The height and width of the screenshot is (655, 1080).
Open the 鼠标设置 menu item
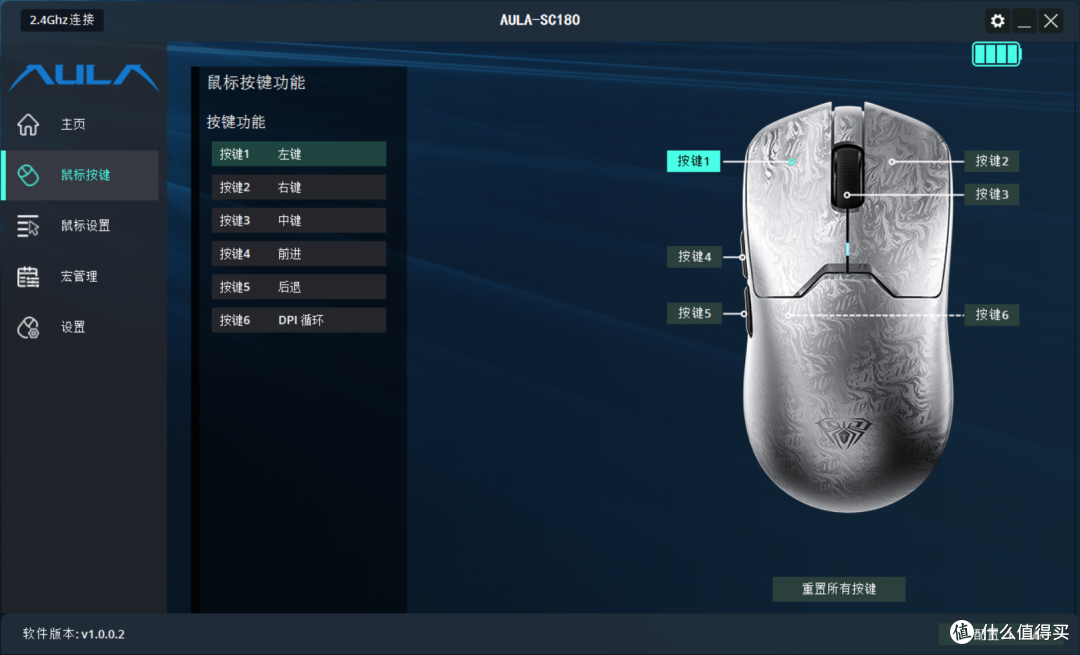click(x=85, y=226)
